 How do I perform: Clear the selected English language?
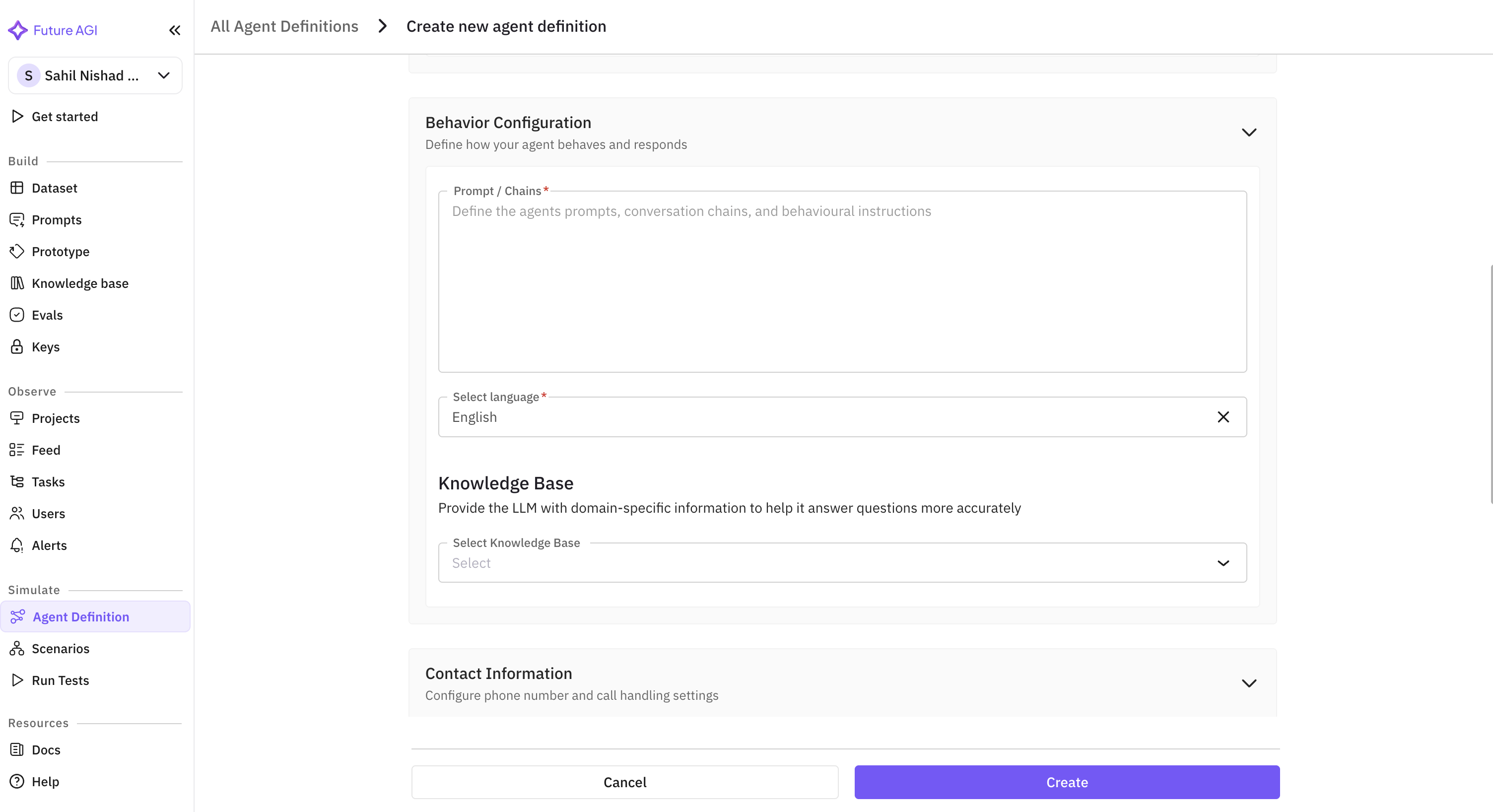tap(1223, 417)
